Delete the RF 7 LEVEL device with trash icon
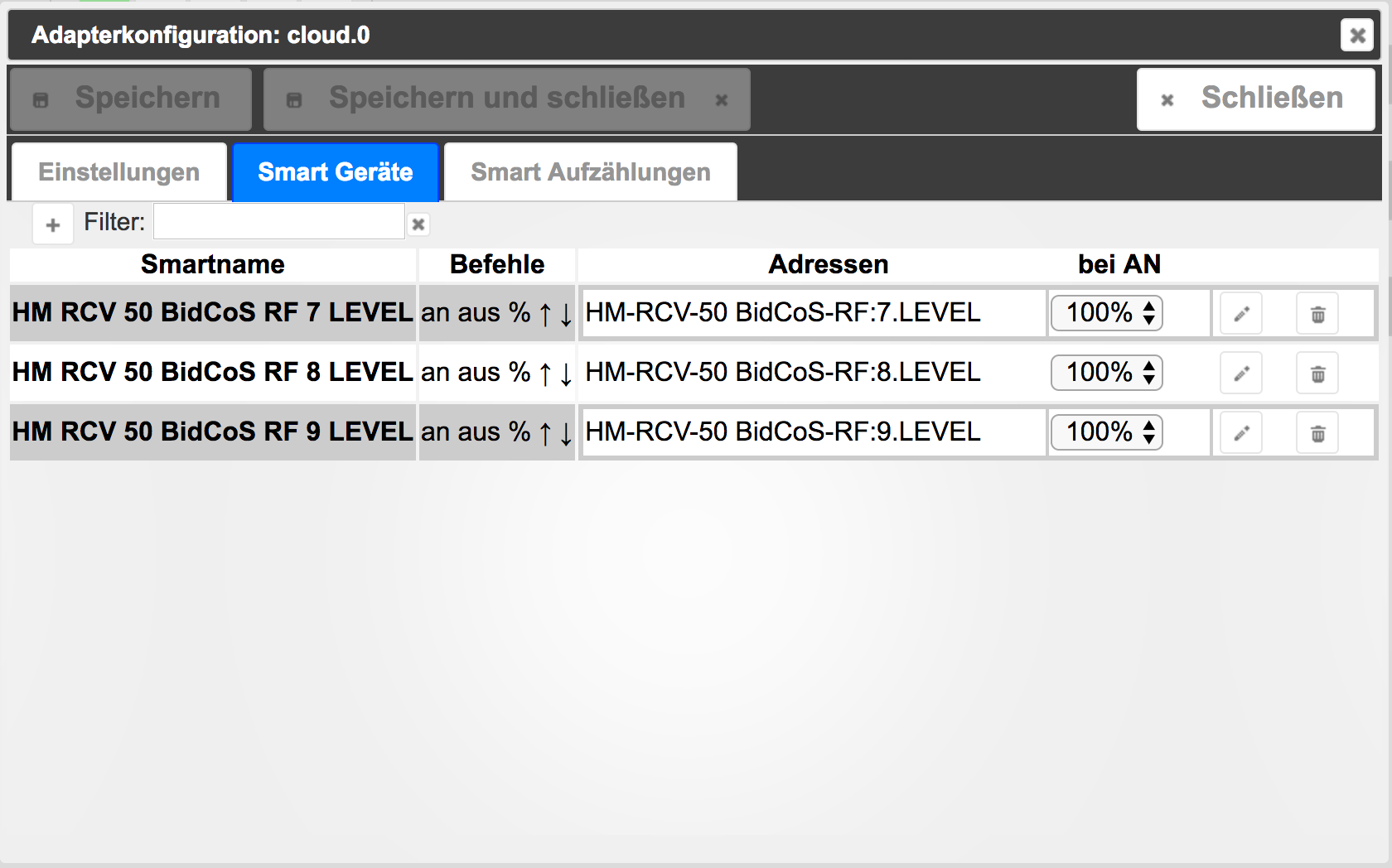The width and height of the screenshot is (1392, 868). pyautogui.click(x=1317, y=314)
